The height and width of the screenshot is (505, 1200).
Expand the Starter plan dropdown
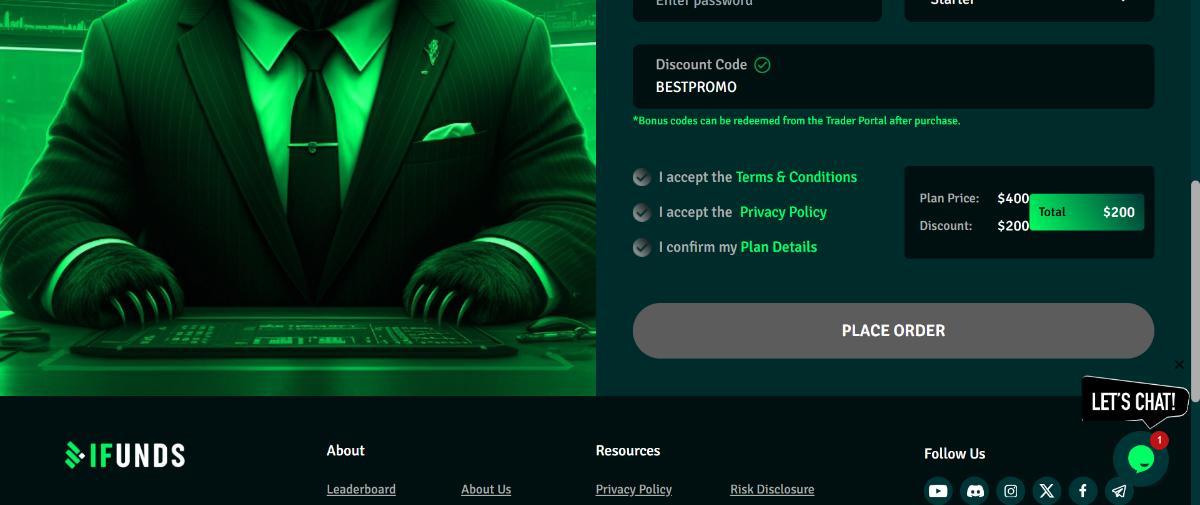click(1029, 6)
